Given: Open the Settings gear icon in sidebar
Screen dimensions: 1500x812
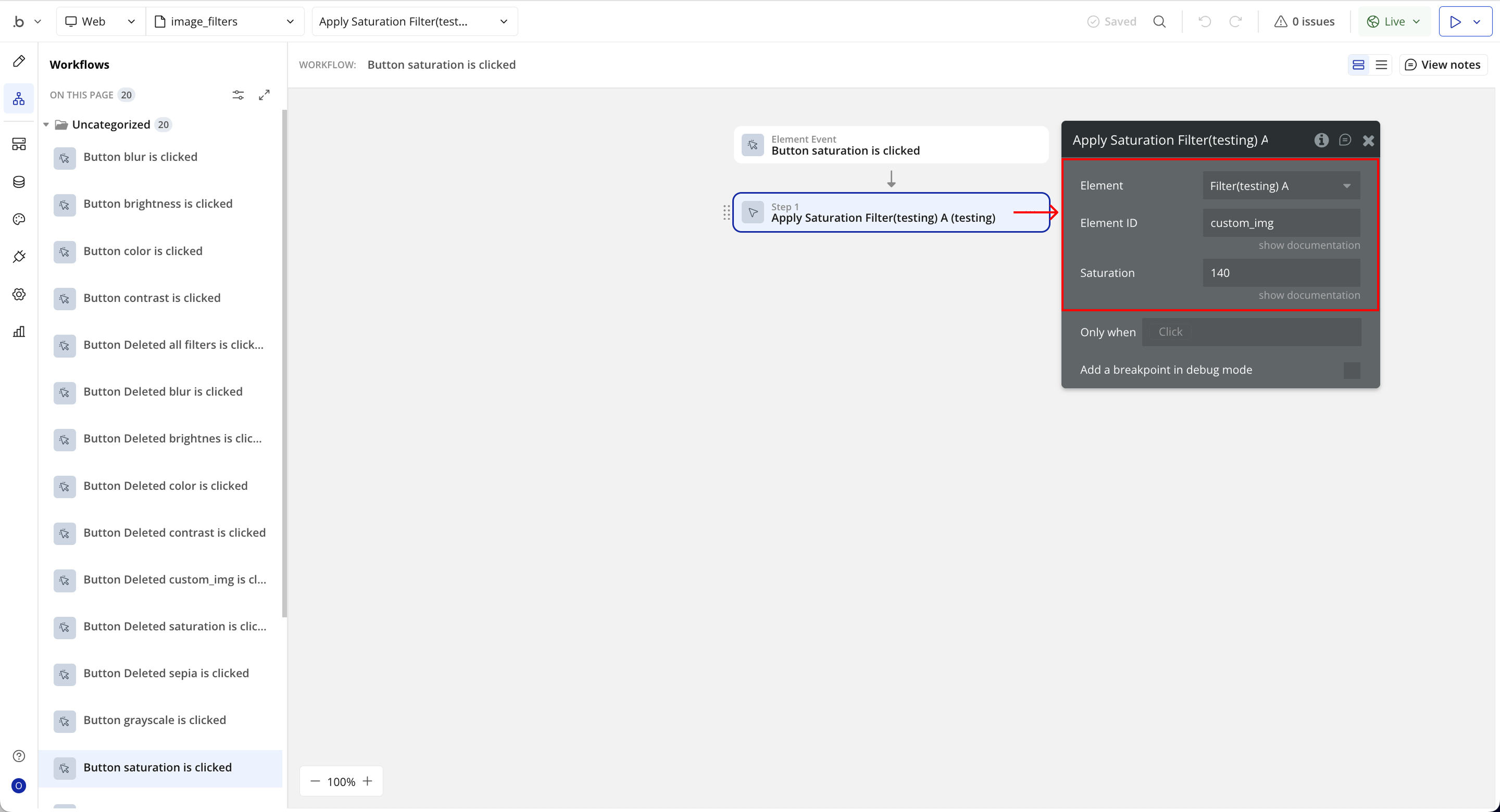Looking at the screenshot, I should (19, 295).
